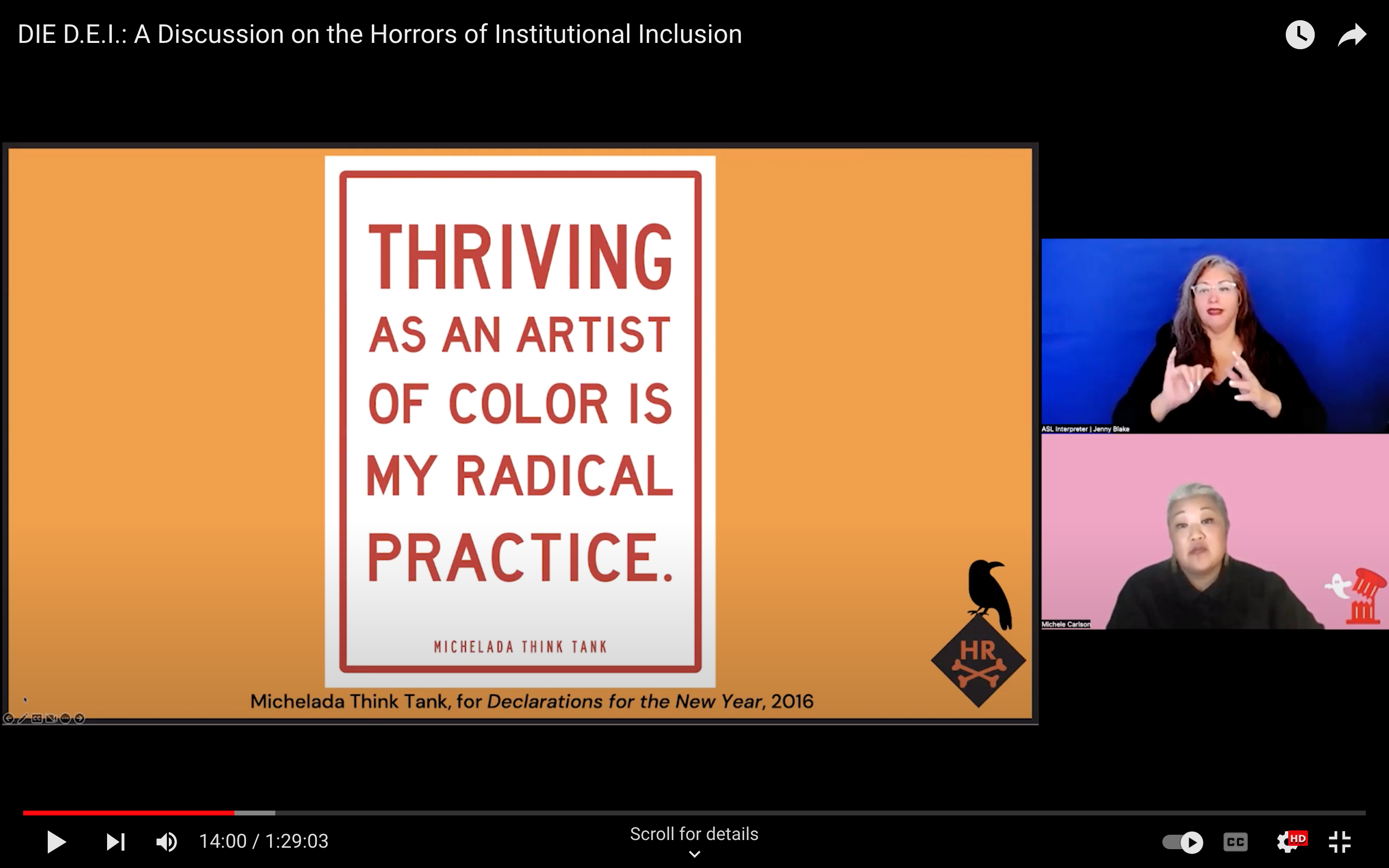Click the DIE D.E.I. video title
Viewport: 1389px width, 868px height.
380,34
